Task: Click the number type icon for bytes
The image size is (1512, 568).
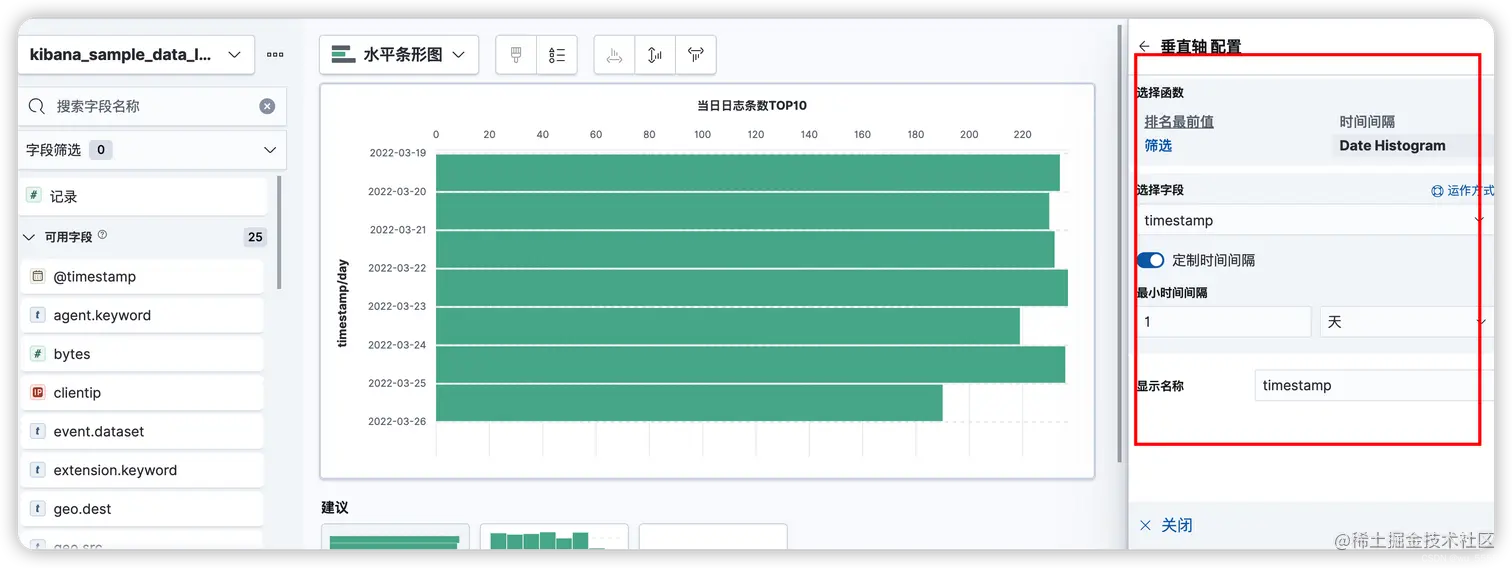Action: point(37,354)
